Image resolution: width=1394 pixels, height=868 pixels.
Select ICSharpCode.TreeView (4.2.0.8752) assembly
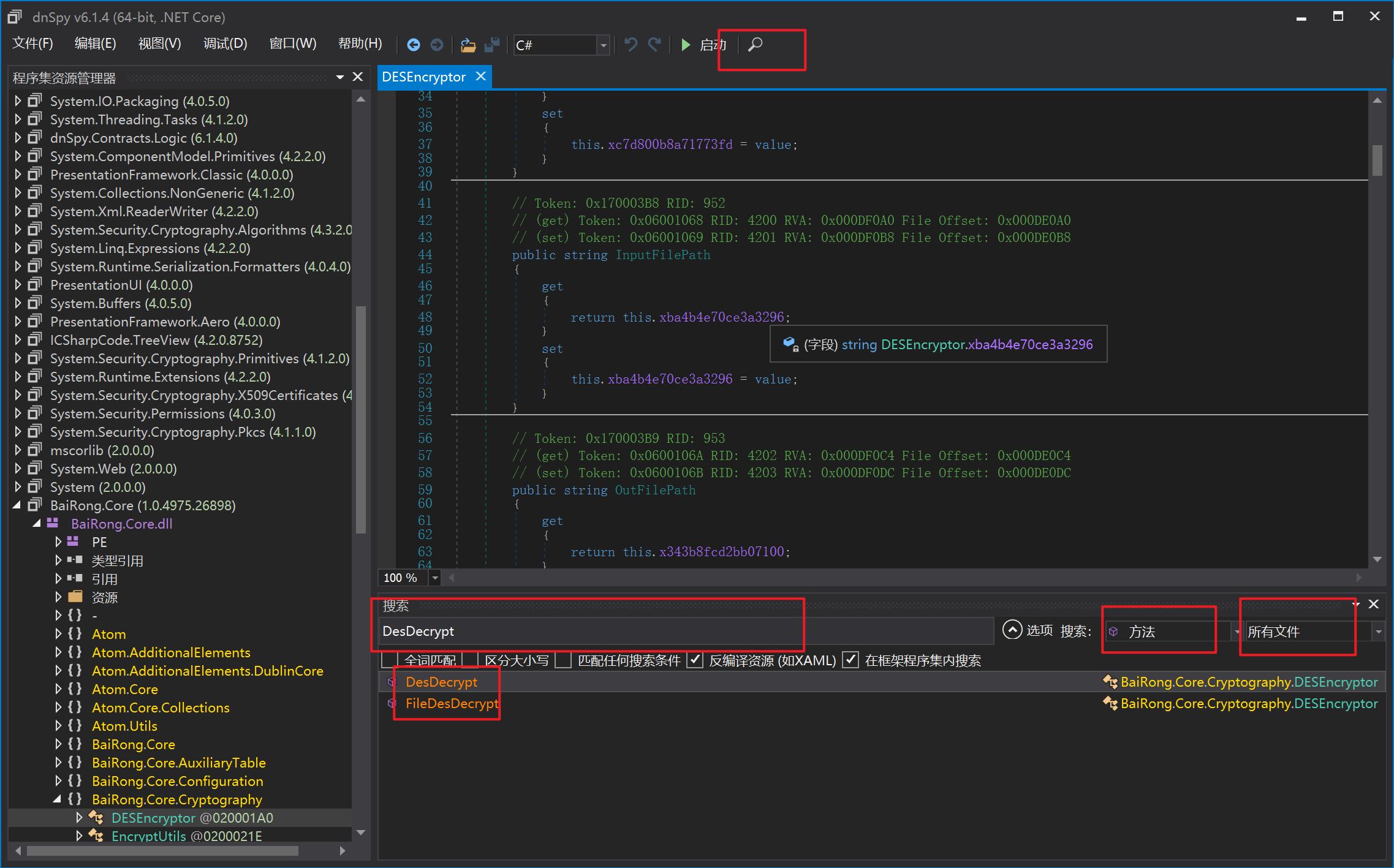click(x=156, y=339)
